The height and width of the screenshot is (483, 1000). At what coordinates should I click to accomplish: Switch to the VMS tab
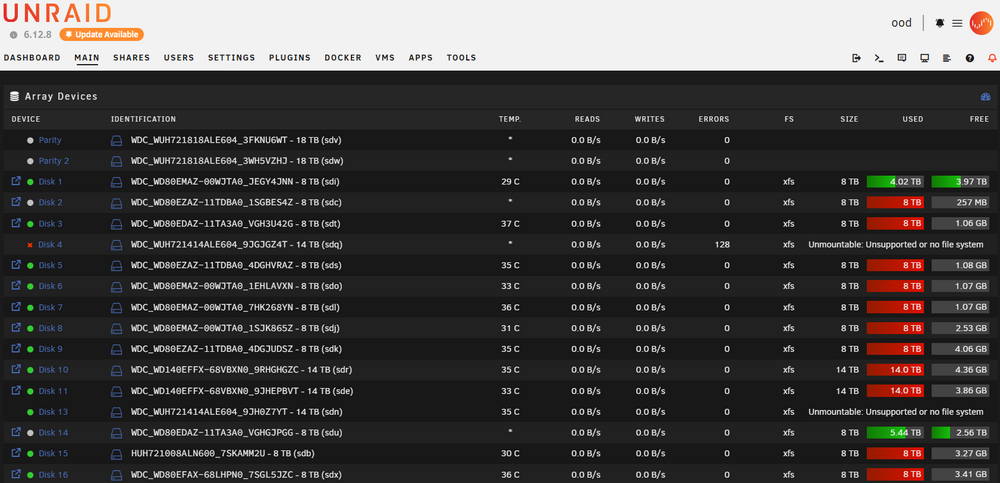(x=385, y=57)
